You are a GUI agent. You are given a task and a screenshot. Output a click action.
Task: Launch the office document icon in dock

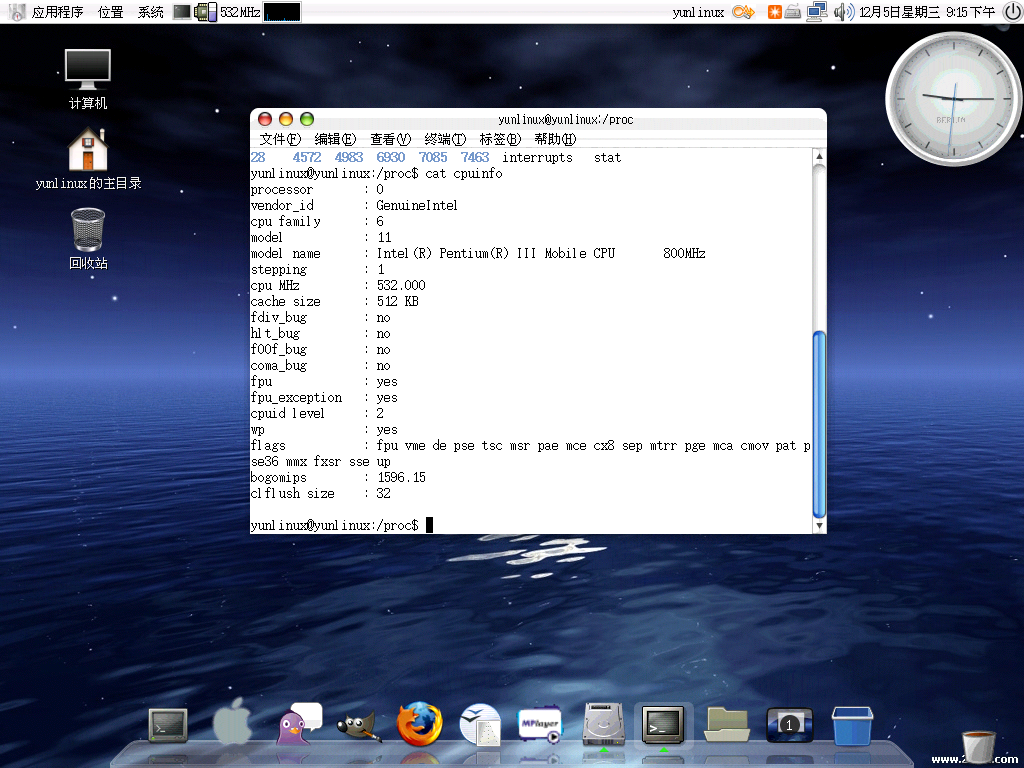[480, 724]
